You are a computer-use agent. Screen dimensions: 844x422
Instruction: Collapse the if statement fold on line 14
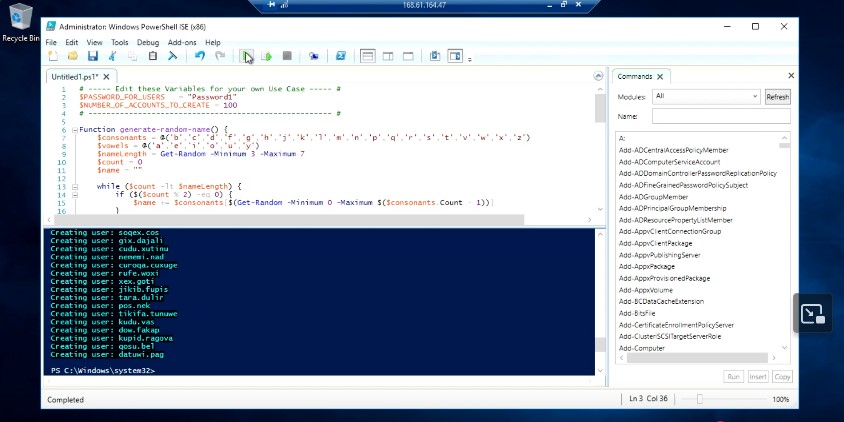pyautogui.click(x=74, y=195)
